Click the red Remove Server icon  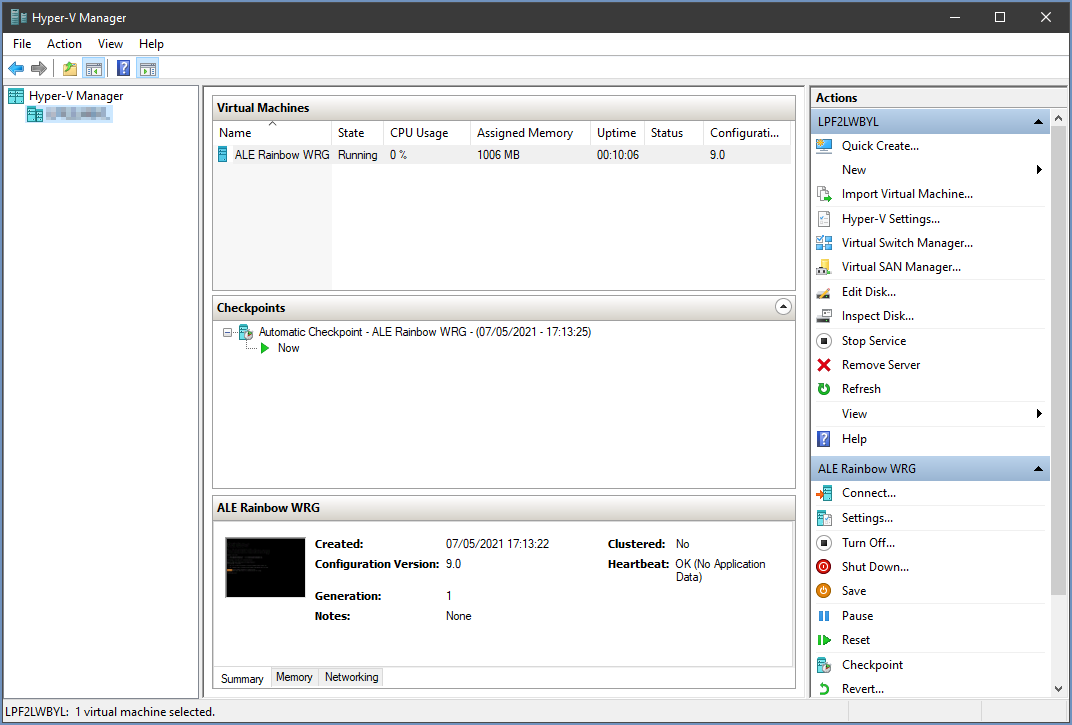click(824, 365)
